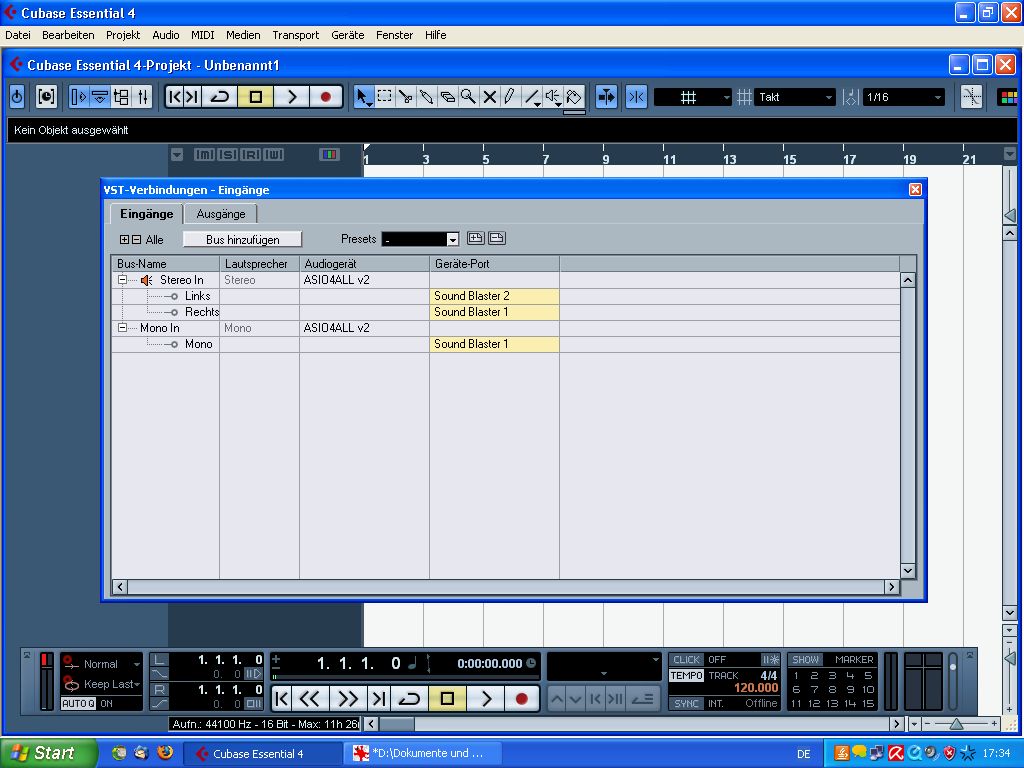The height and width of the screenshot is (768, 1024).
Task: Click SYNC button in transport panel
Action: (x=686, y=703)
